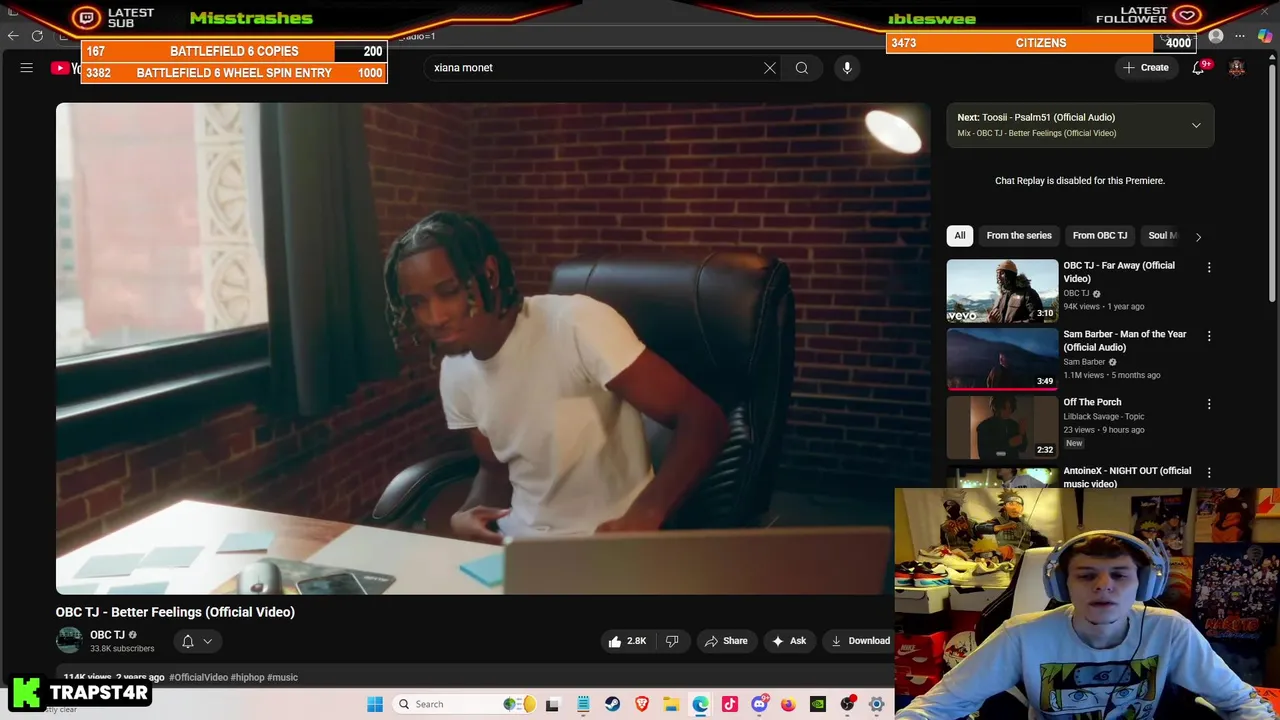1280x720 pixels.
Task: Toggle the subscription notification bell
Action: click(x=187, y=641)
